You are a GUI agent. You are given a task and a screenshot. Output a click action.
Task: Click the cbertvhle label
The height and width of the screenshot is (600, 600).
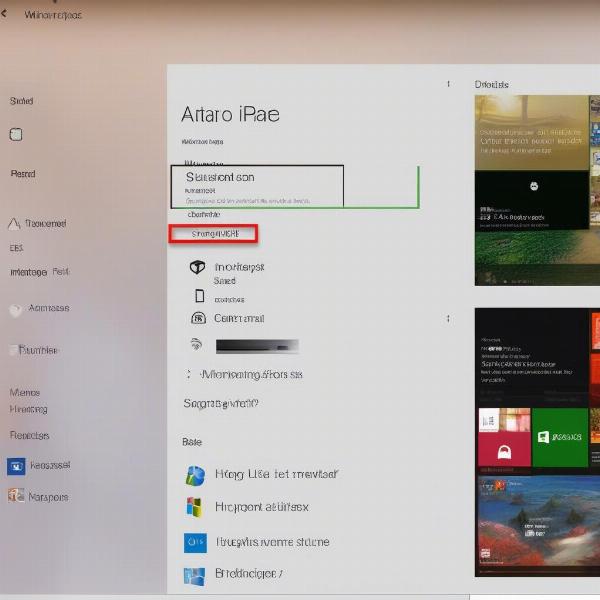pyautogui.click(x=204, y=214)
